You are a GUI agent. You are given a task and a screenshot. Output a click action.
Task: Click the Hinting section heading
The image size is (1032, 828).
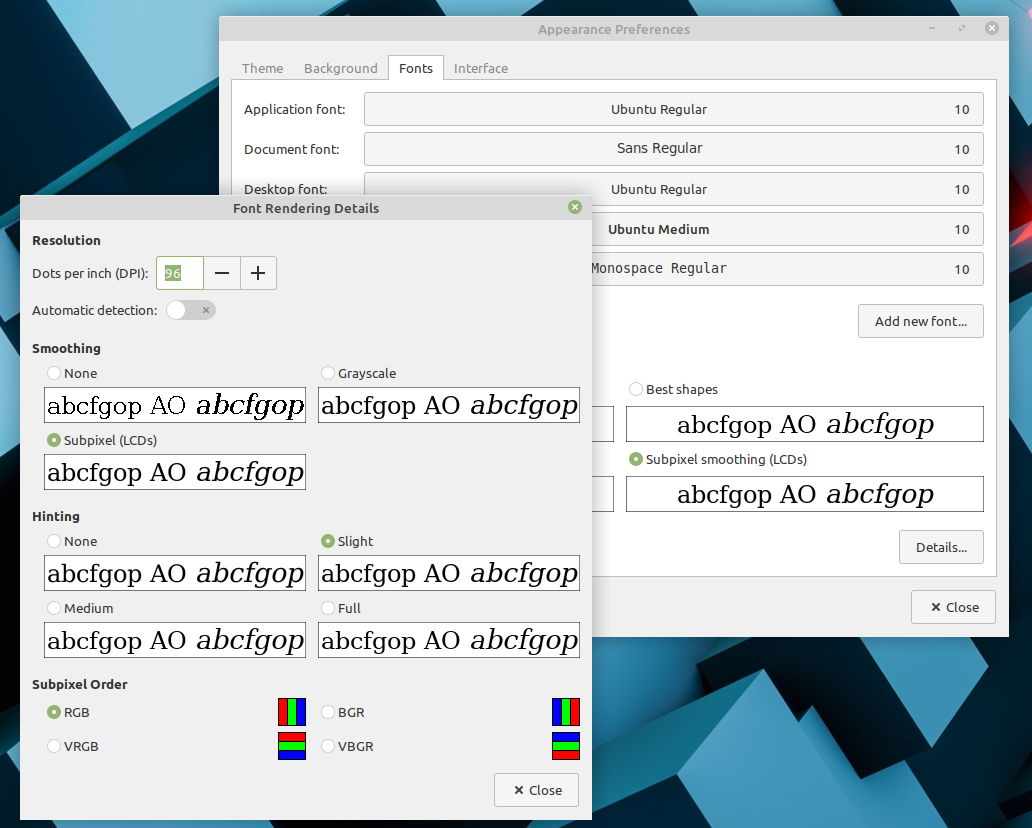click(x=56, y=517)
